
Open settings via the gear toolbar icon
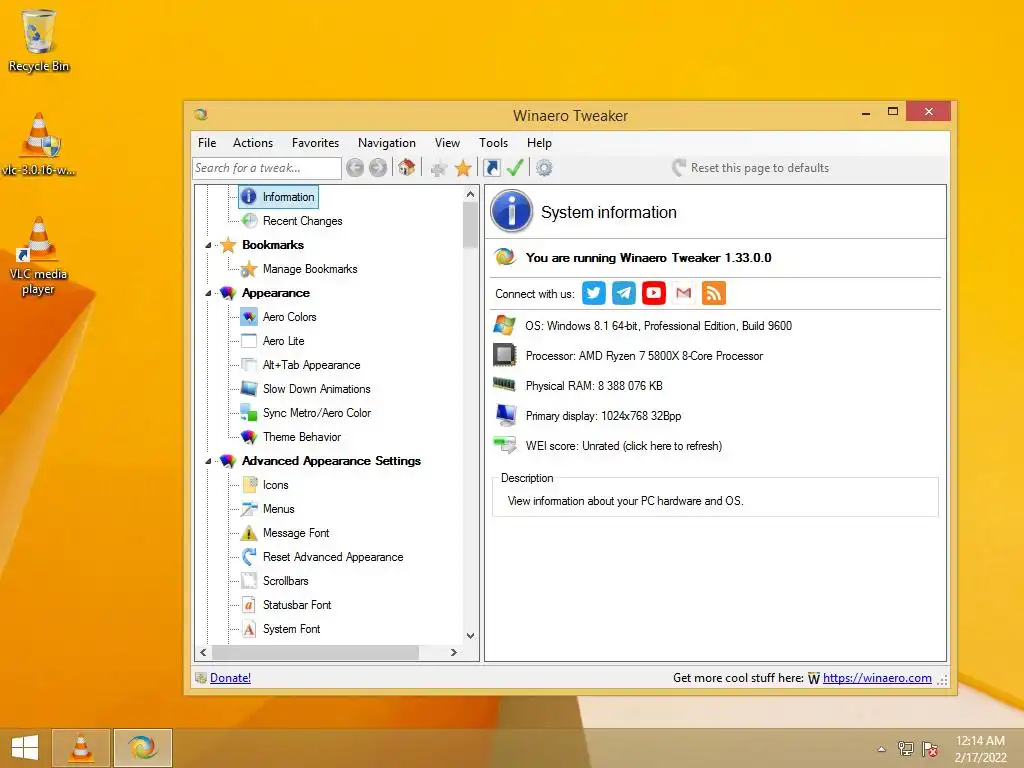[x=544, y=168]
